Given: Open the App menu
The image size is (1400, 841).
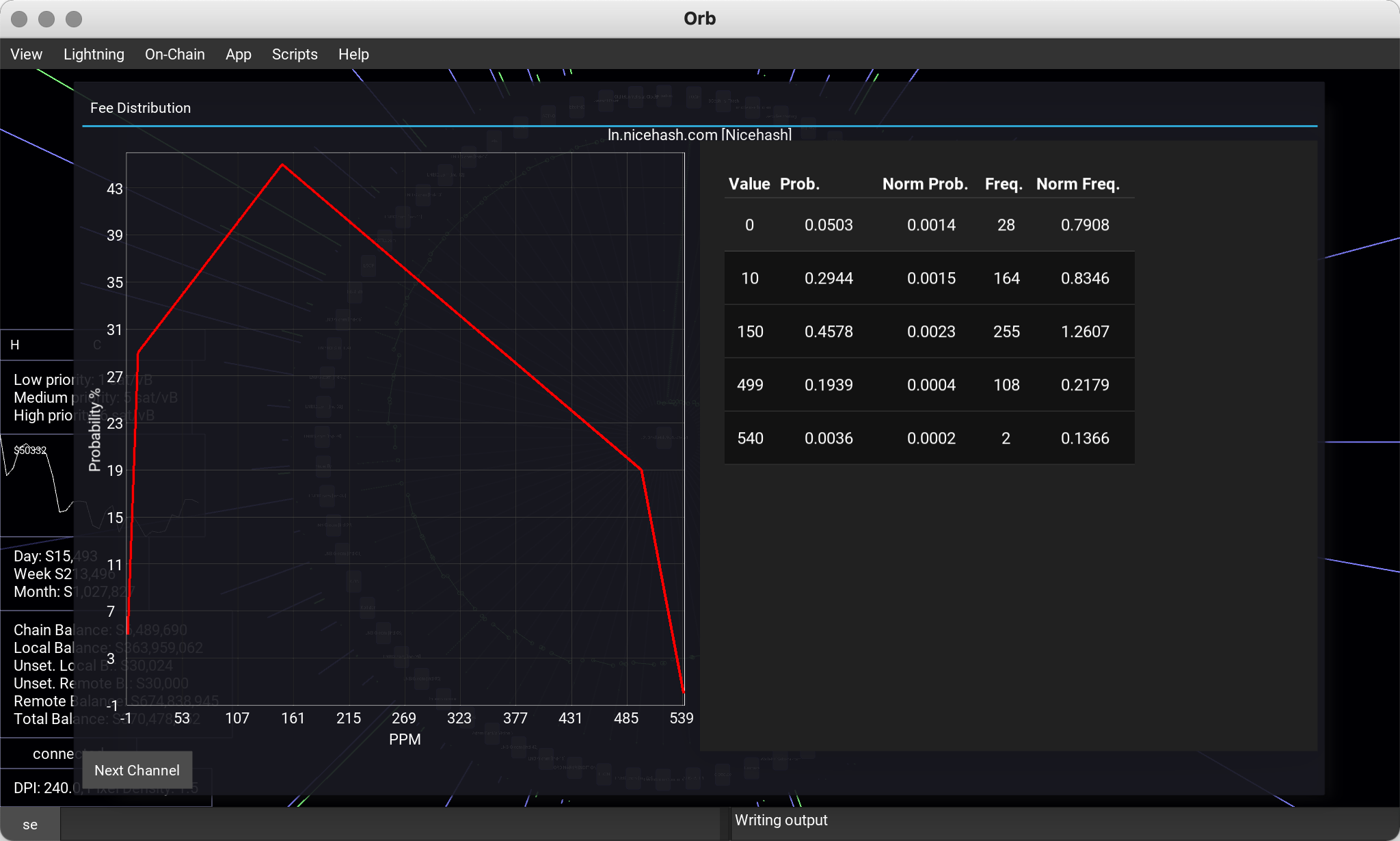Looking at the screenshot, I should pyautogui.click(x=238, y=54).
